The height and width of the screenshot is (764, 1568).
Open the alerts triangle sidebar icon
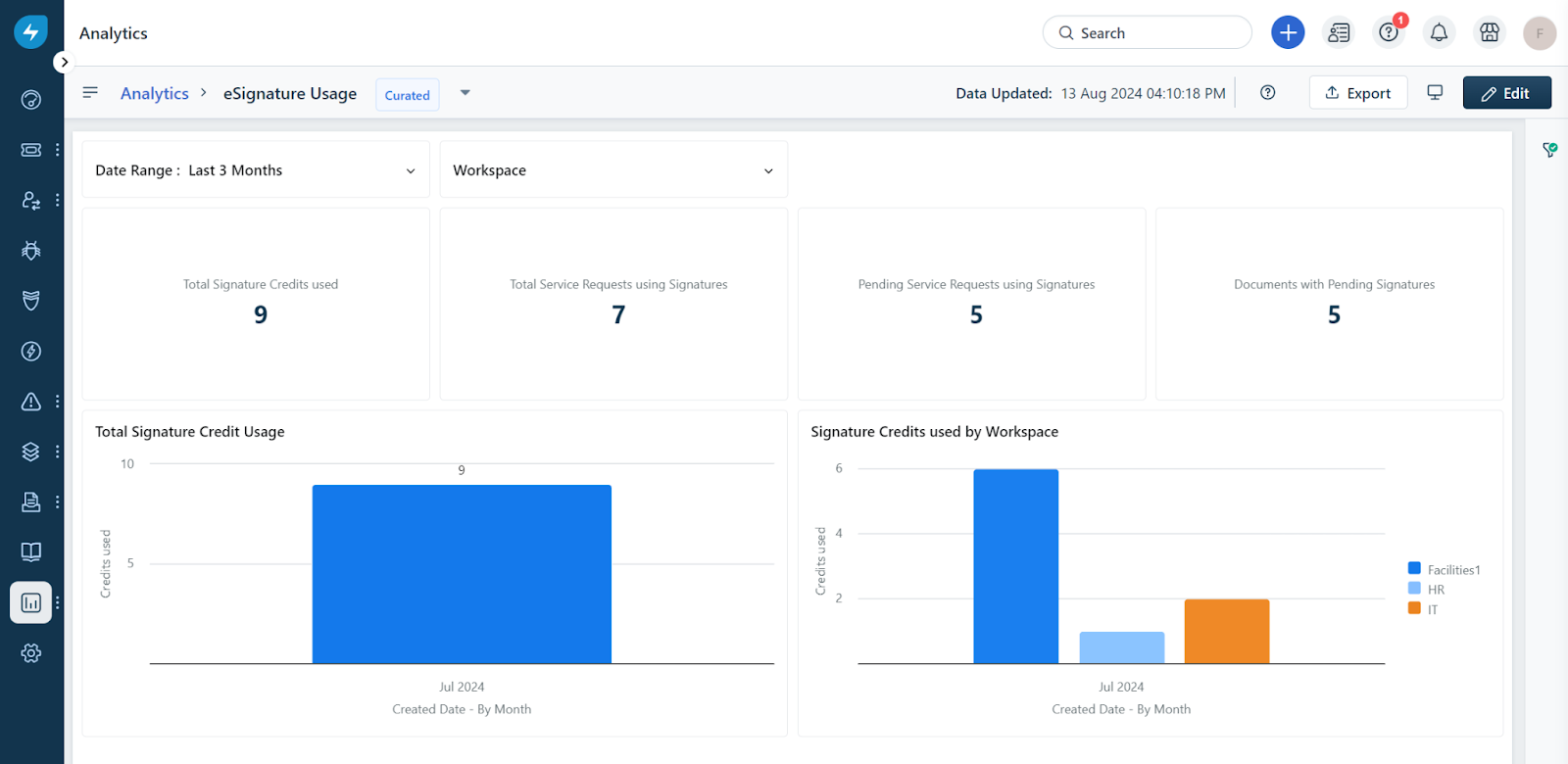(31, 402)
